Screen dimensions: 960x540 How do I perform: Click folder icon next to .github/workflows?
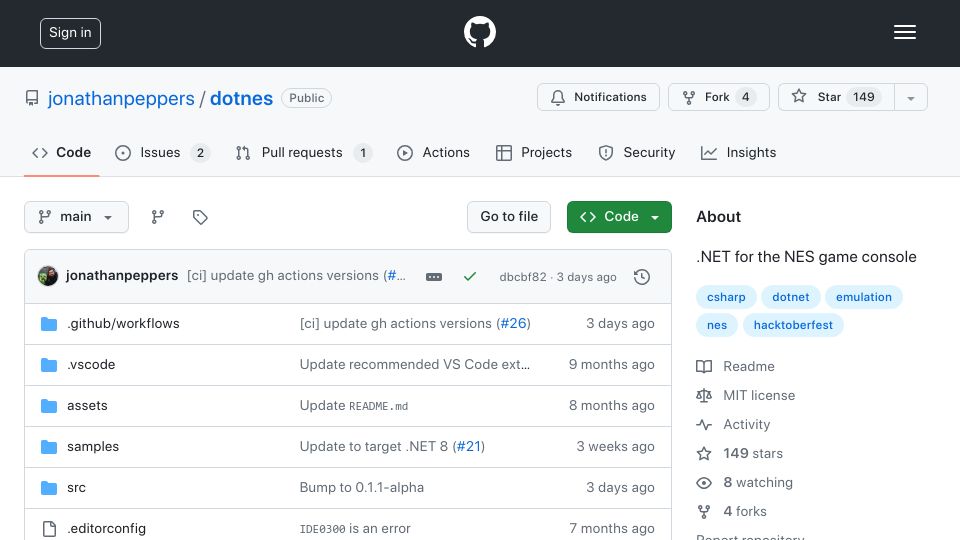click(x=49, y=323)
